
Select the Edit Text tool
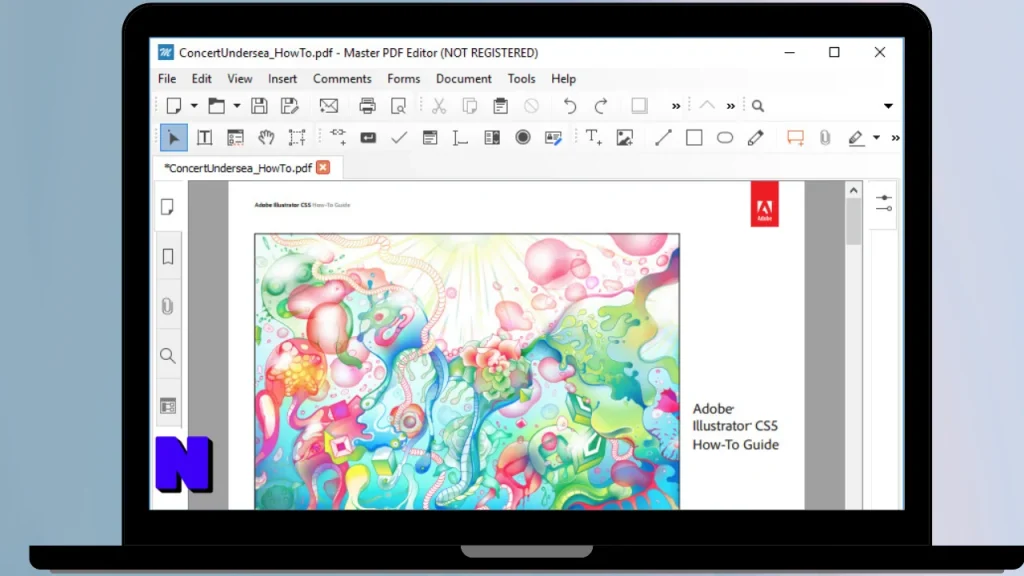pos(204,138)
